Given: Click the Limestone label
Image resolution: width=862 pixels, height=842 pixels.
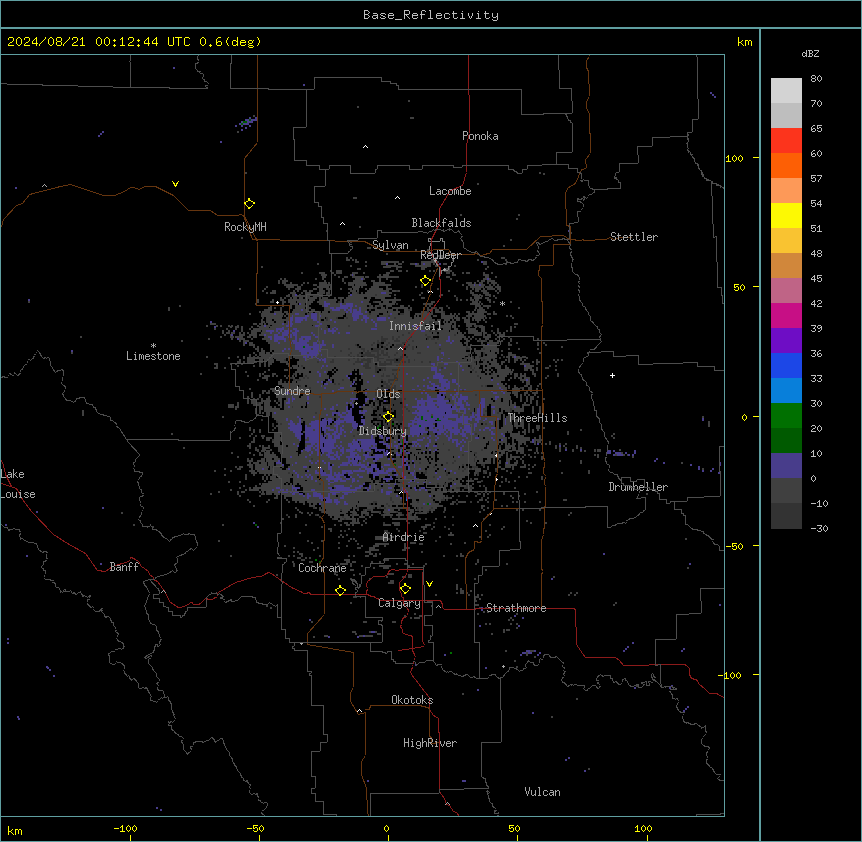Looking at the screenshot, I should (x=153, y=356).
